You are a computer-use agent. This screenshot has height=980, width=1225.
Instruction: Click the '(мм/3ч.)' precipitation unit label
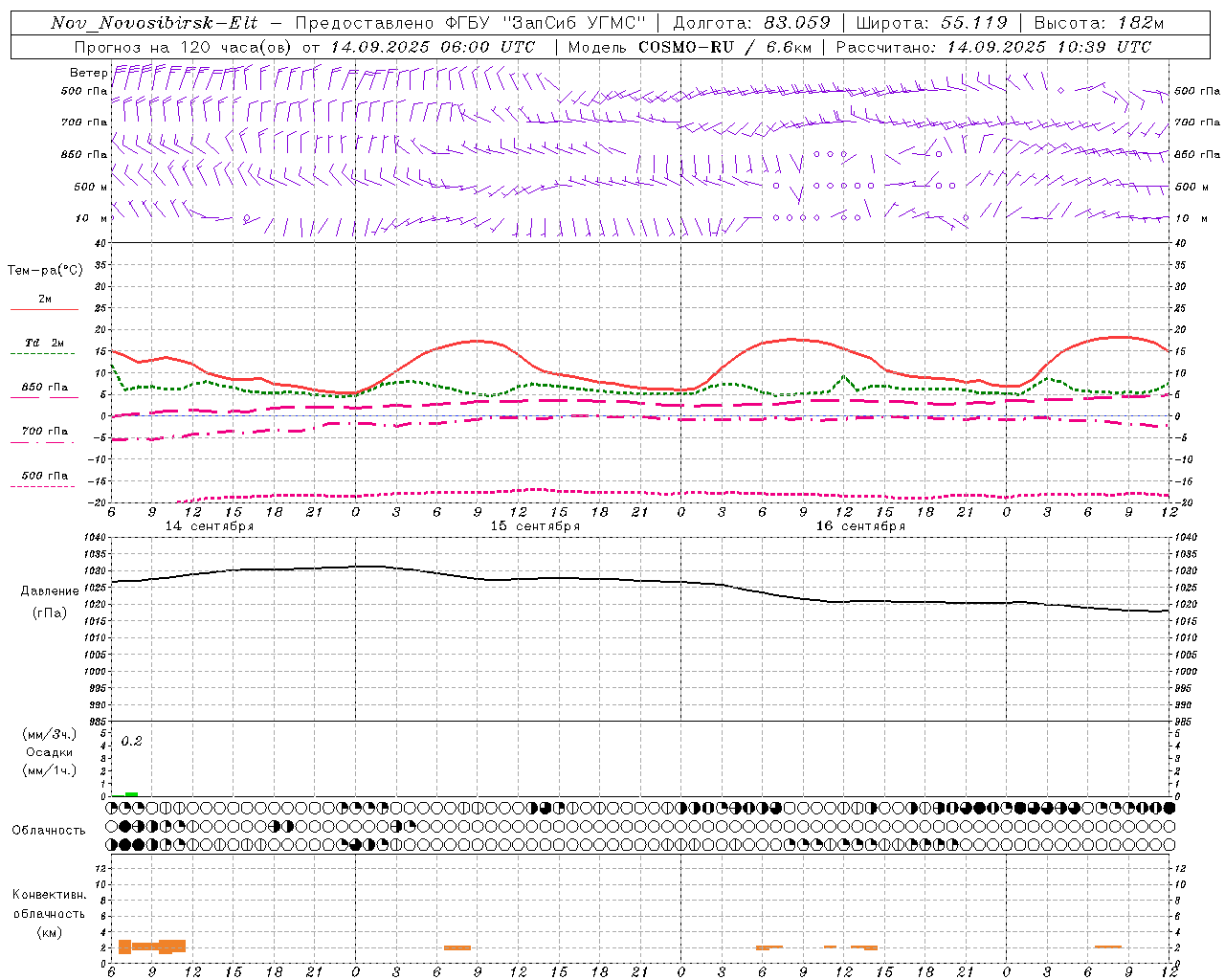click(50, 734)
